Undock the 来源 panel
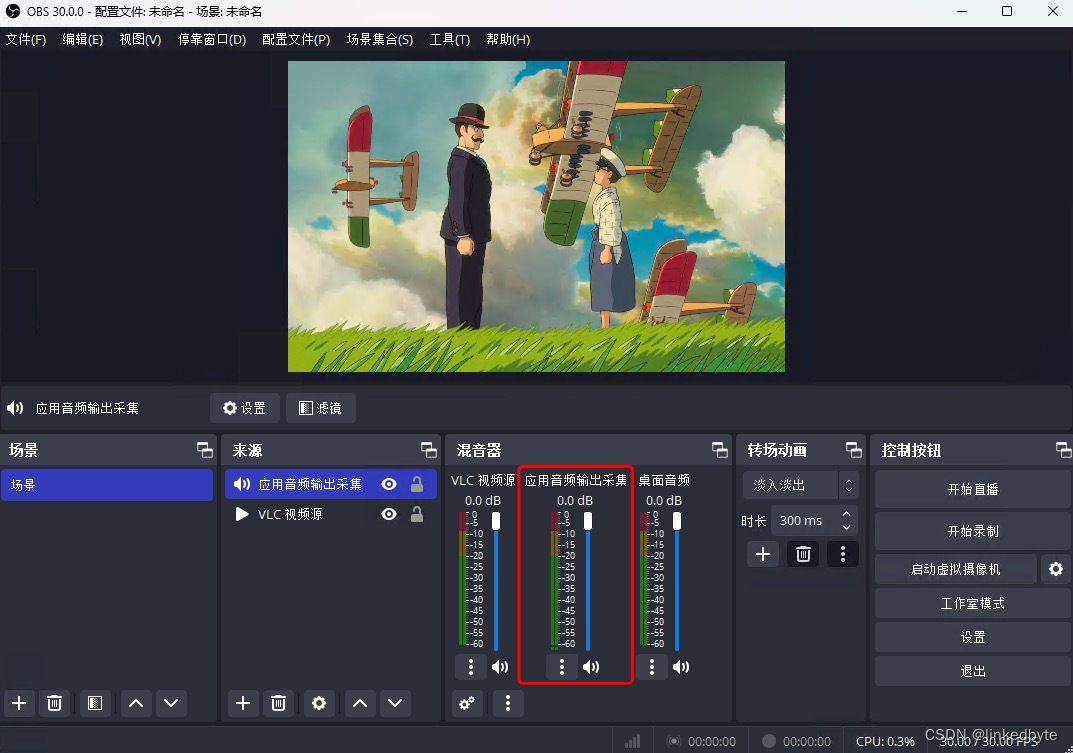 [428, 450]
